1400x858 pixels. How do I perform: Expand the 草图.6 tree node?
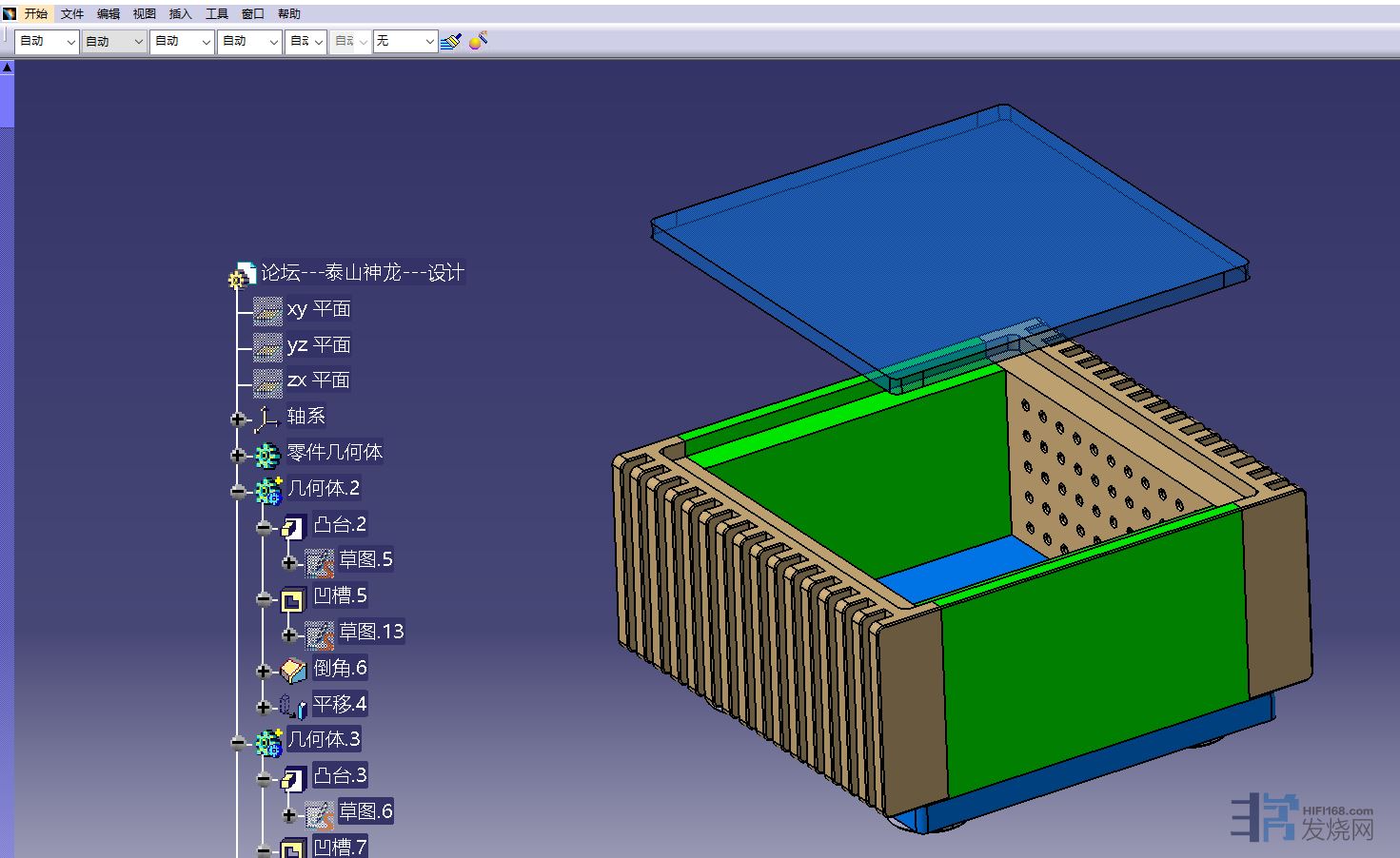click(x=289, y=814)
